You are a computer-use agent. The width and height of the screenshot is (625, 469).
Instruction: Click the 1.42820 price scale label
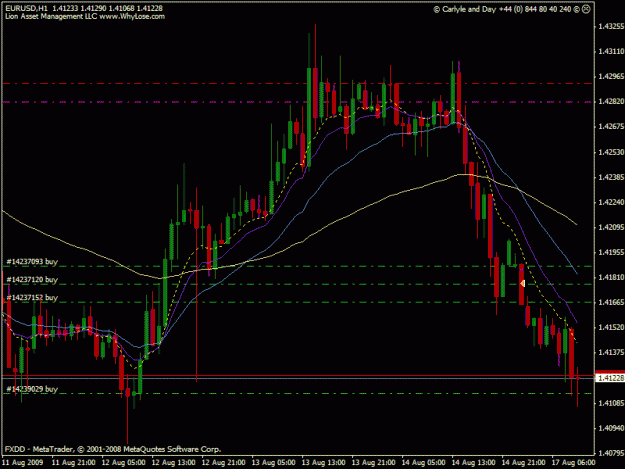coord(611,102)
